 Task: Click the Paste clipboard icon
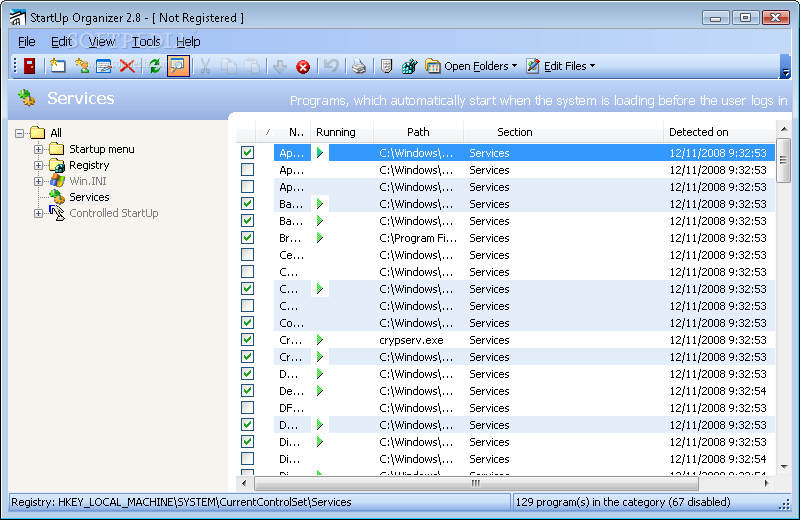[253, 66]
